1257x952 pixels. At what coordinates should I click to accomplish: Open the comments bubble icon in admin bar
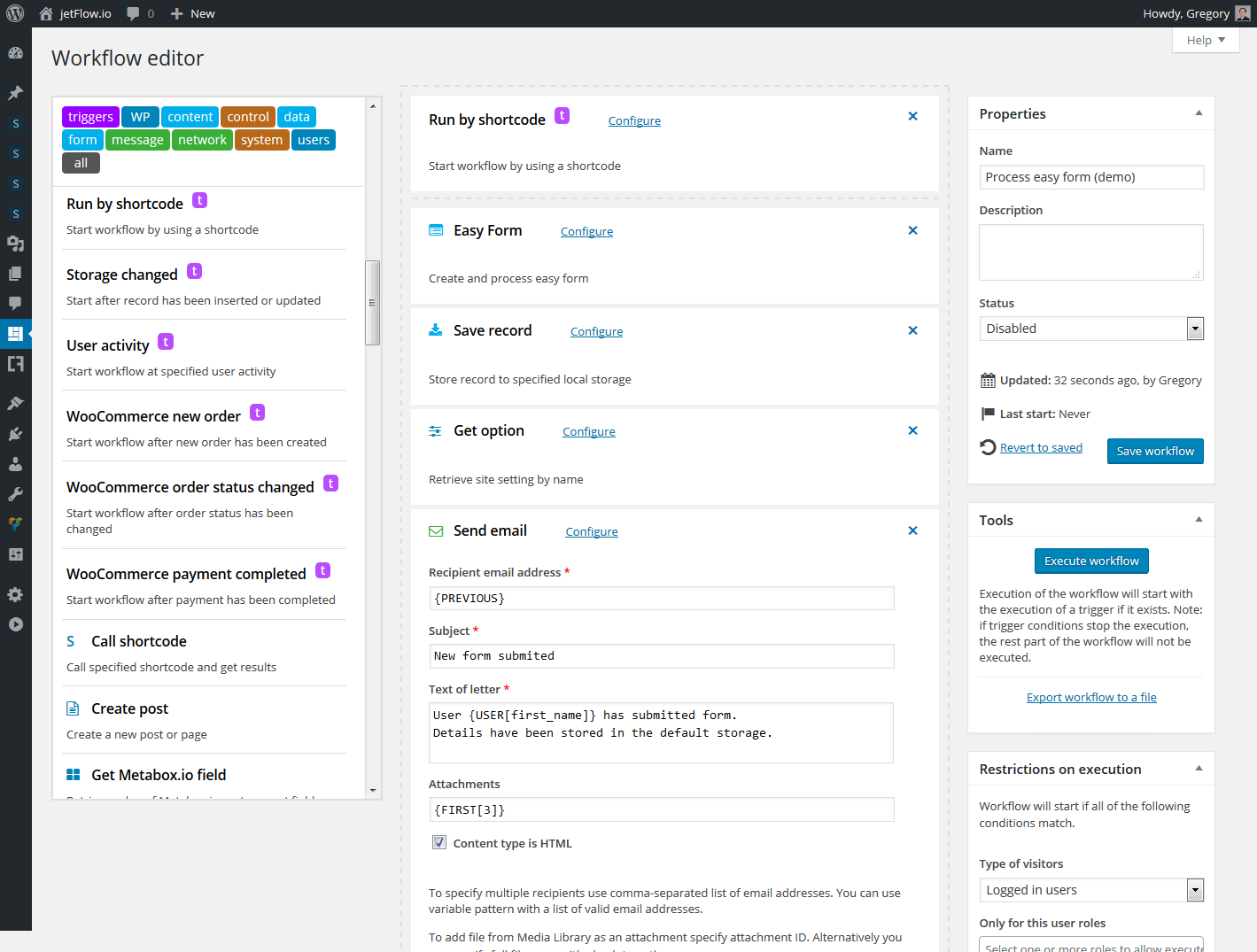click(x=133, y=13)
